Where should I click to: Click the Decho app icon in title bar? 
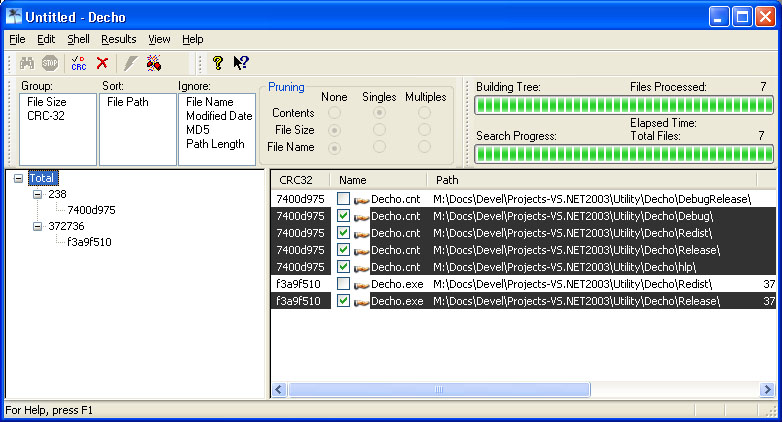(14, 16)
